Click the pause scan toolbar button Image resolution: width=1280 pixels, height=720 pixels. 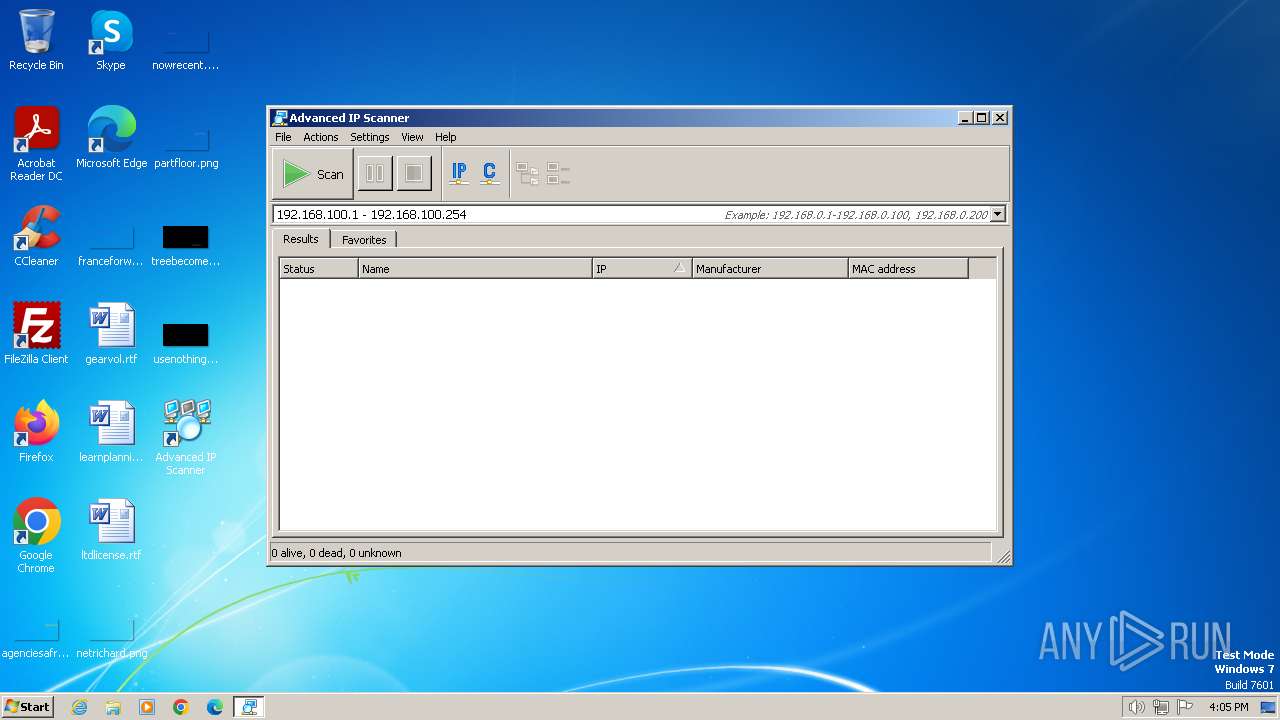tap(375, 174)
